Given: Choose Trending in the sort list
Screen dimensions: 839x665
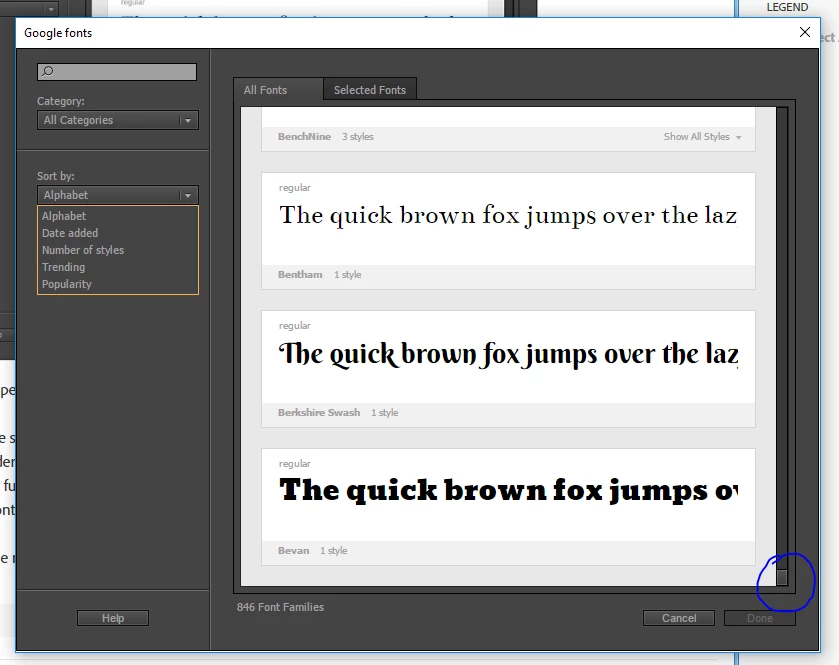Looking at the screenshot, I should coord(63,267).
